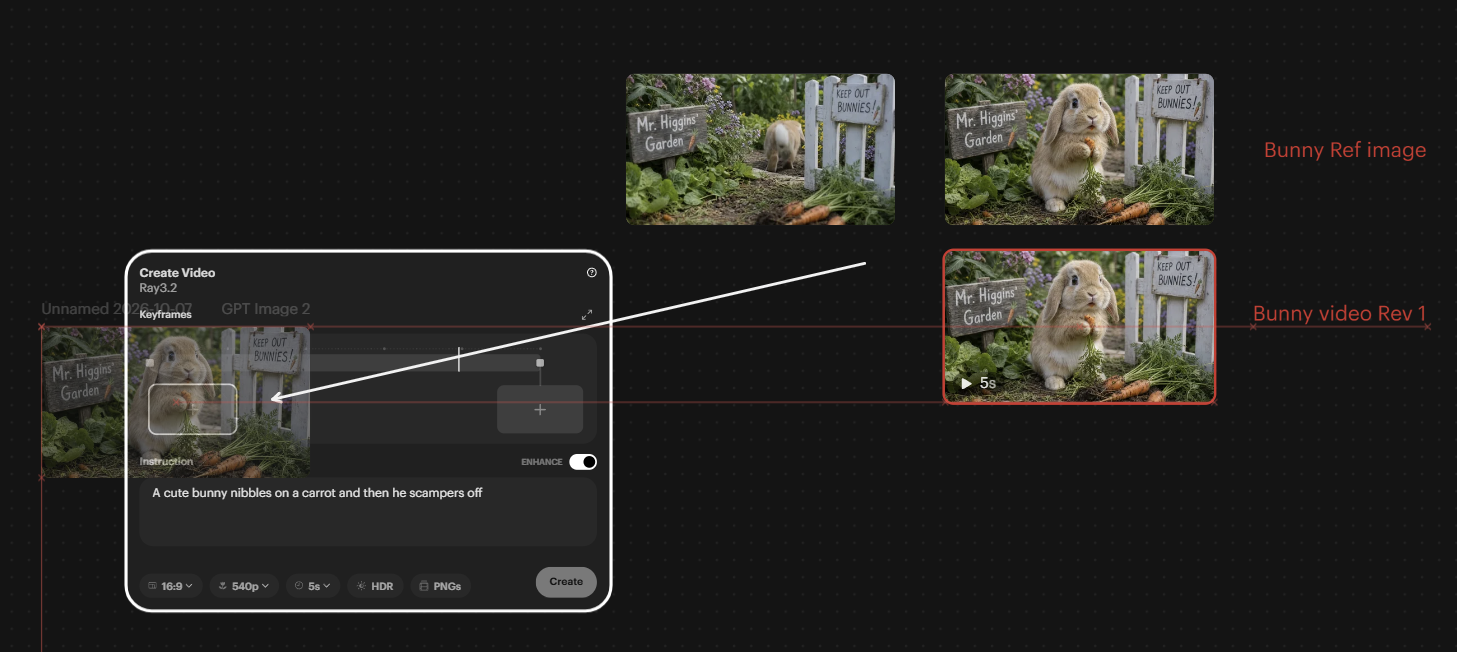Open the 16:9 aspect ratio dropdown
Viewport: 1457px width, 652px height.
(x=171, y=586)
